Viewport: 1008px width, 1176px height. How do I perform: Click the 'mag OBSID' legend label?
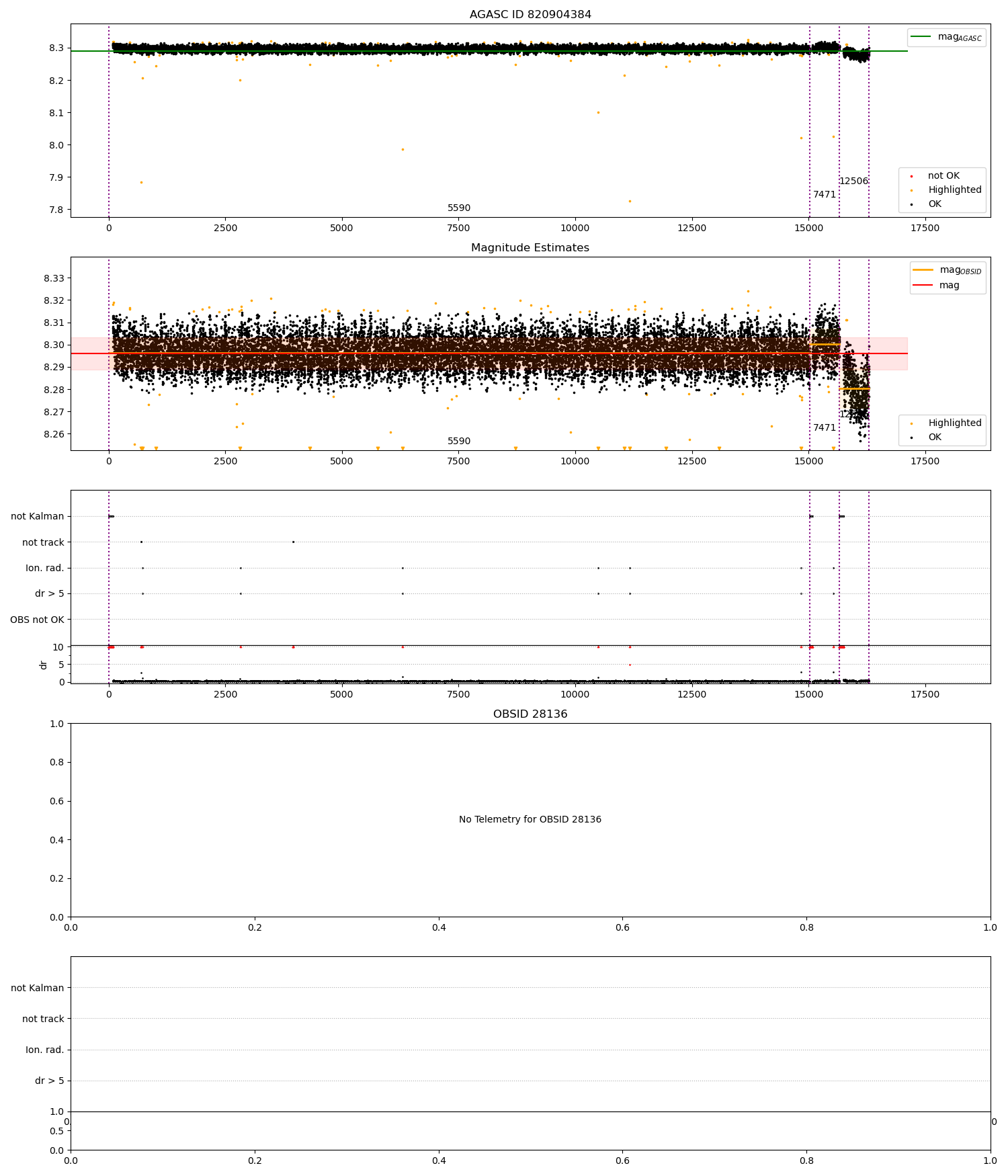(961, 271)
